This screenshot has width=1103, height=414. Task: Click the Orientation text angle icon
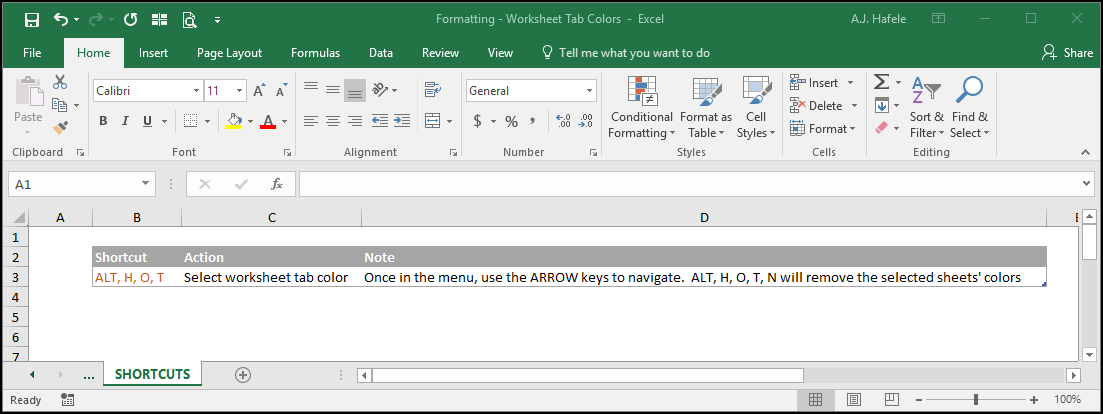pos(381,90)
